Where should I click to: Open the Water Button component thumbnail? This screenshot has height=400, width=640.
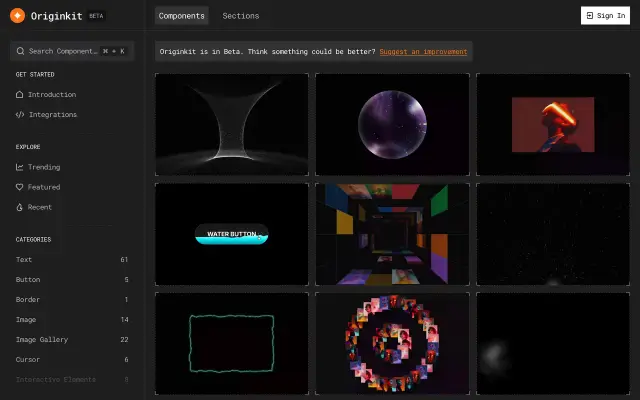tap(232, 234)
